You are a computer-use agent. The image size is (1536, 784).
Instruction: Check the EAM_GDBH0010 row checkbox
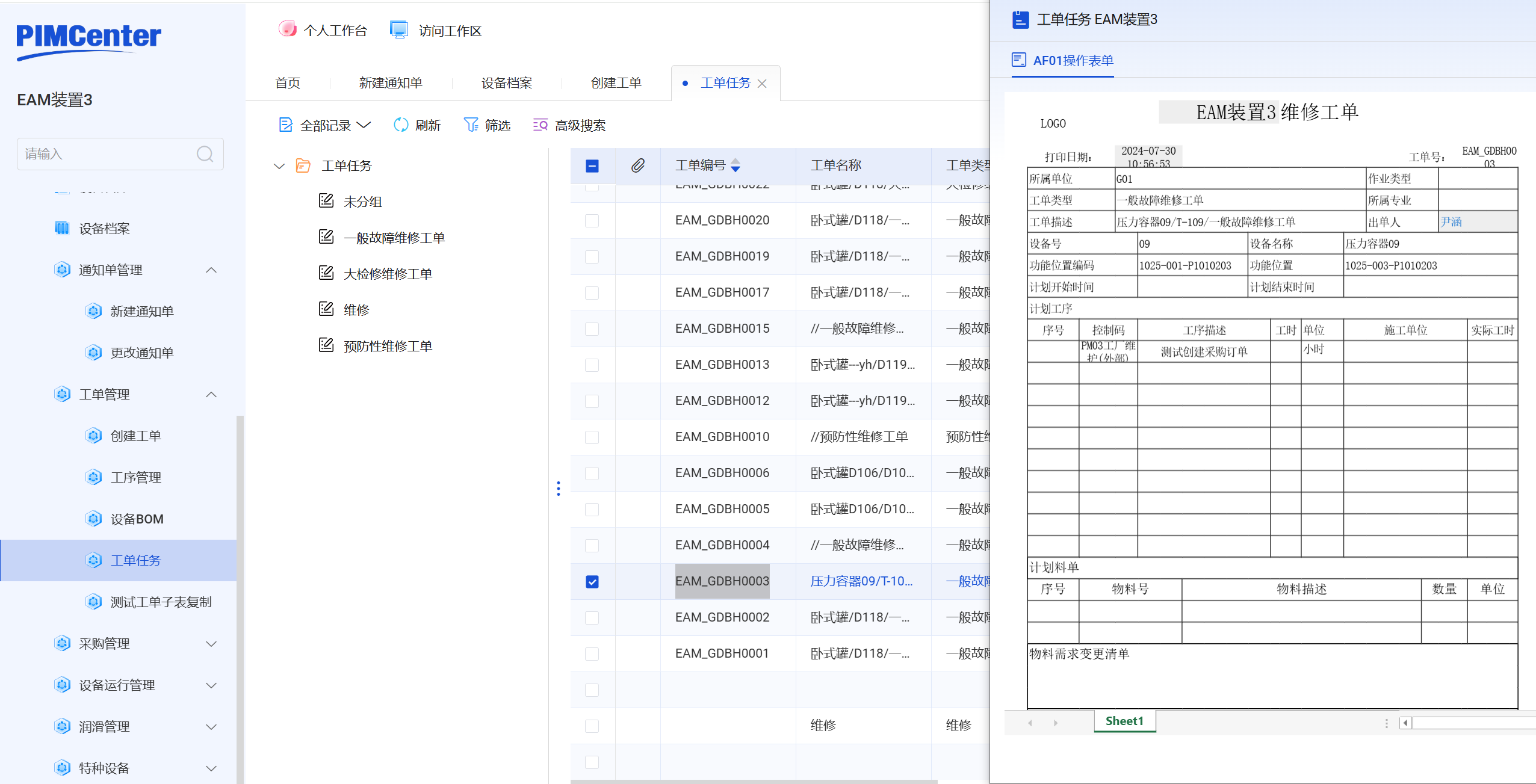click(x=592, y=437)
